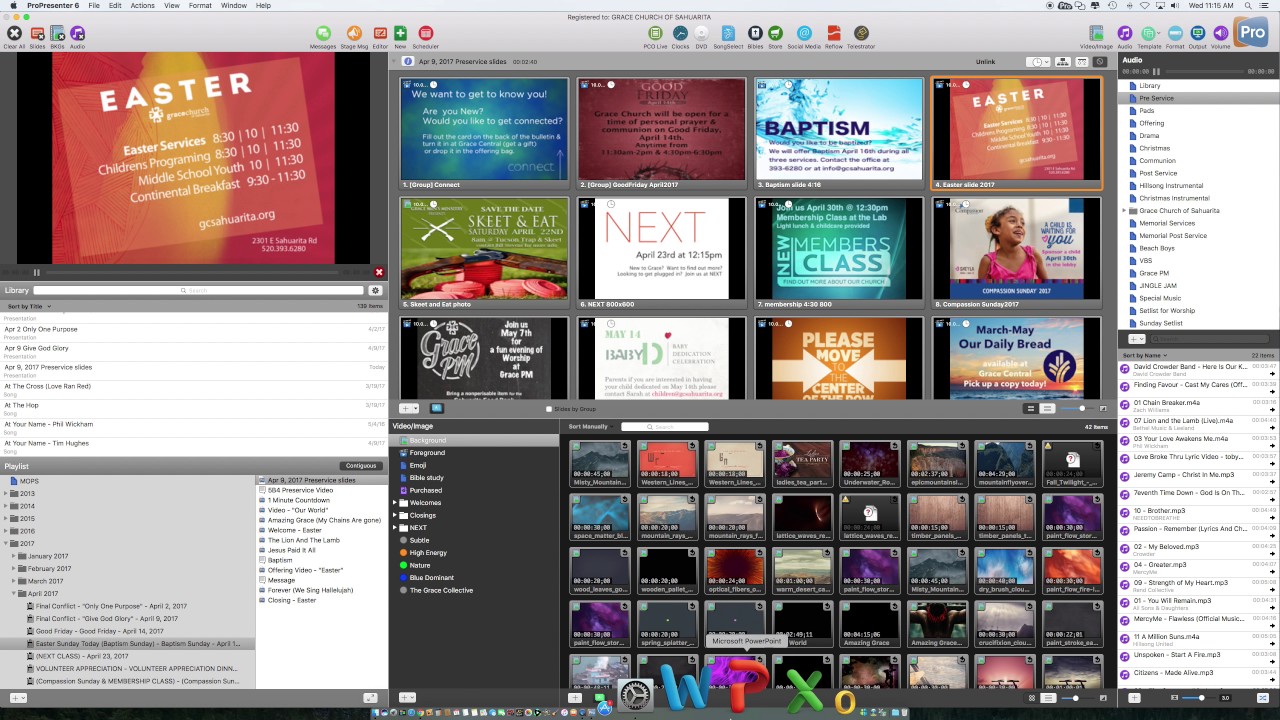Select the Pre Service audio playlist
The width and height of the screenshot is (1280, 720).
[1157, 98]
